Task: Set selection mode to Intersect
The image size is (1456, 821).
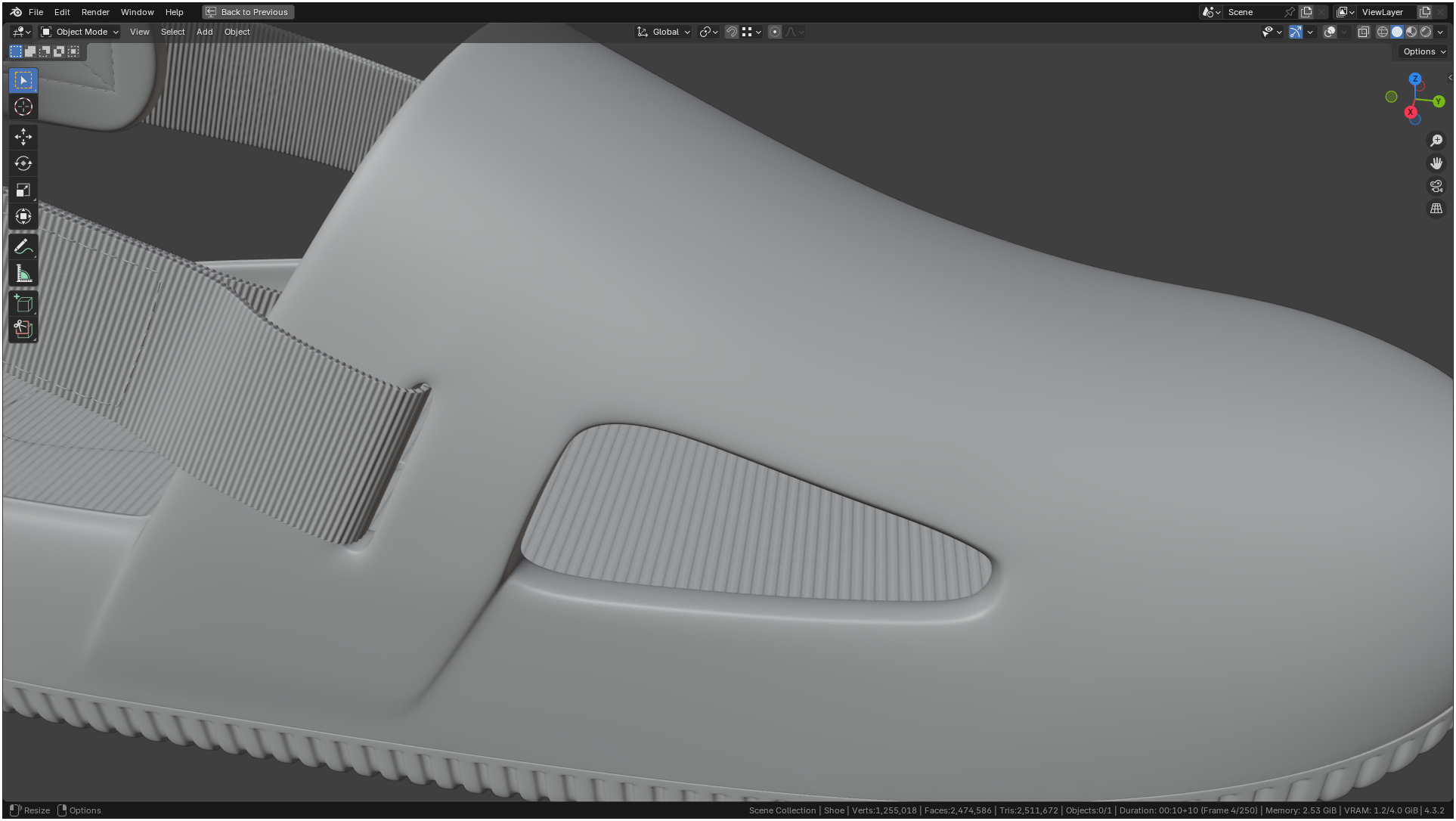Action: tap(73, 51)
